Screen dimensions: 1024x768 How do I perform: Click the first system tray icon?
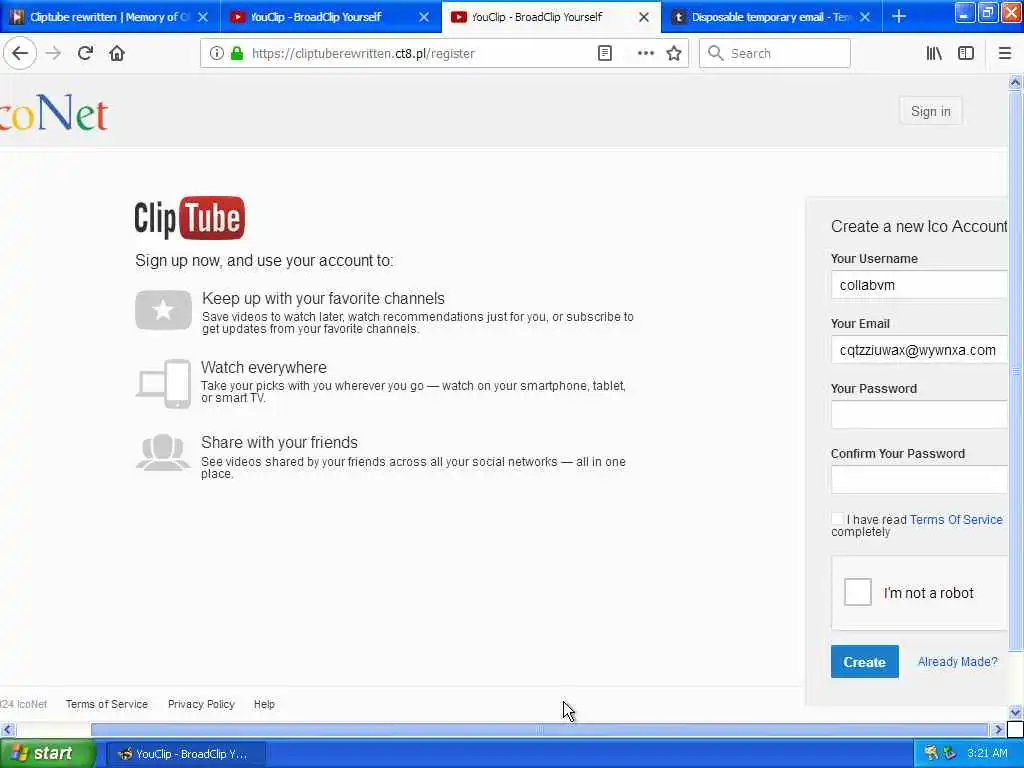tap(931, 754)
